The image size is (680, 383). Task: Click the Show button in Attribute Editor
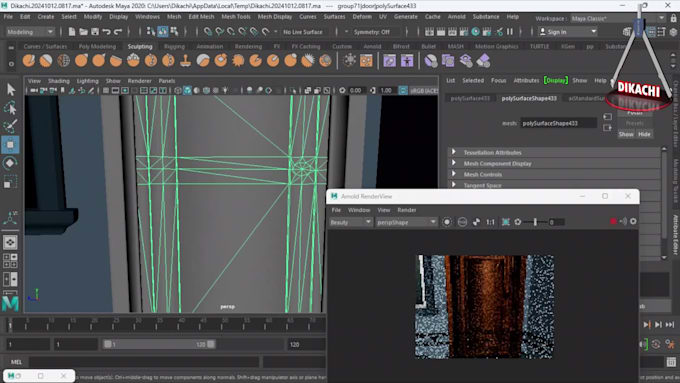pyautogui.click(x=626, y=134)
